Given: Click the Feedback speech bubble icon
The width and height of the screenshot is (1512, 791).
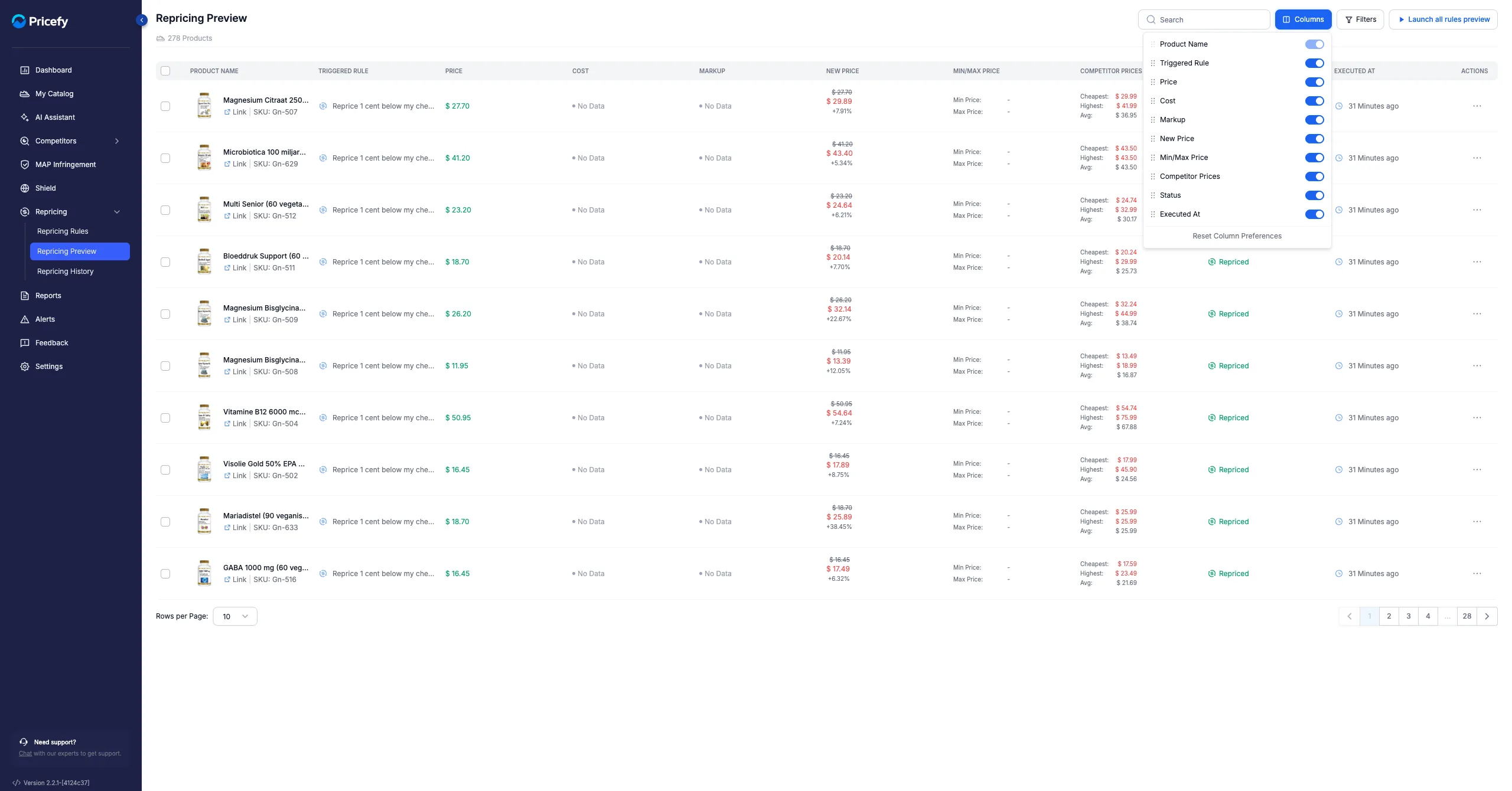Looking at the screenshot, I should pos(25,343).
